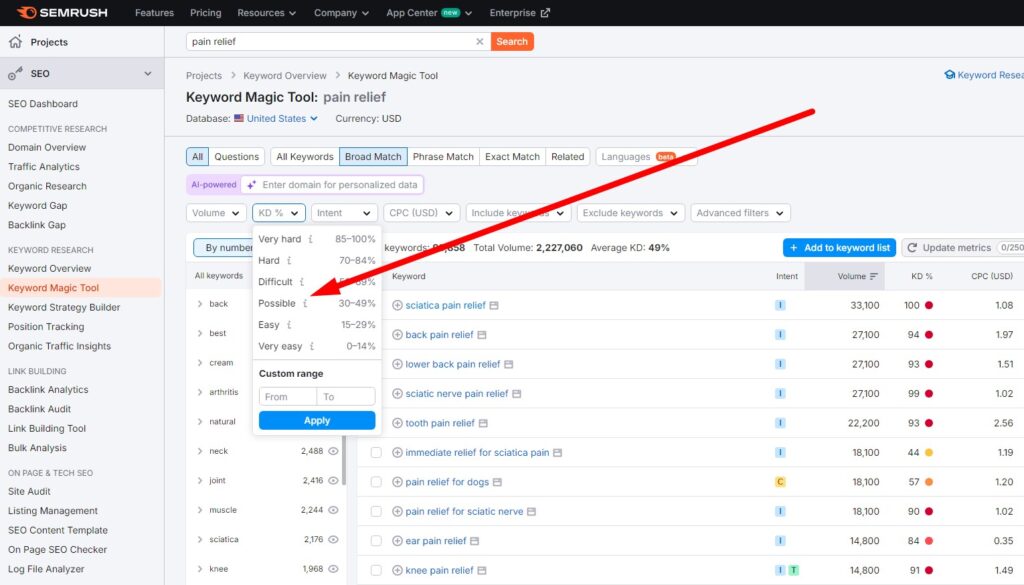
Task: Check the box for knee pain relief
Action: [x=376, y=570]
